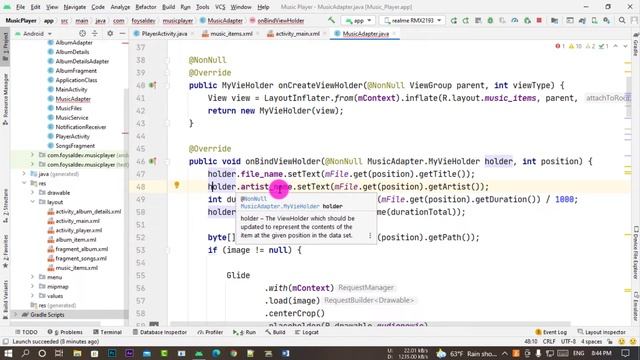Click the collapse all icon in Project panel

(x=95, y=33)
